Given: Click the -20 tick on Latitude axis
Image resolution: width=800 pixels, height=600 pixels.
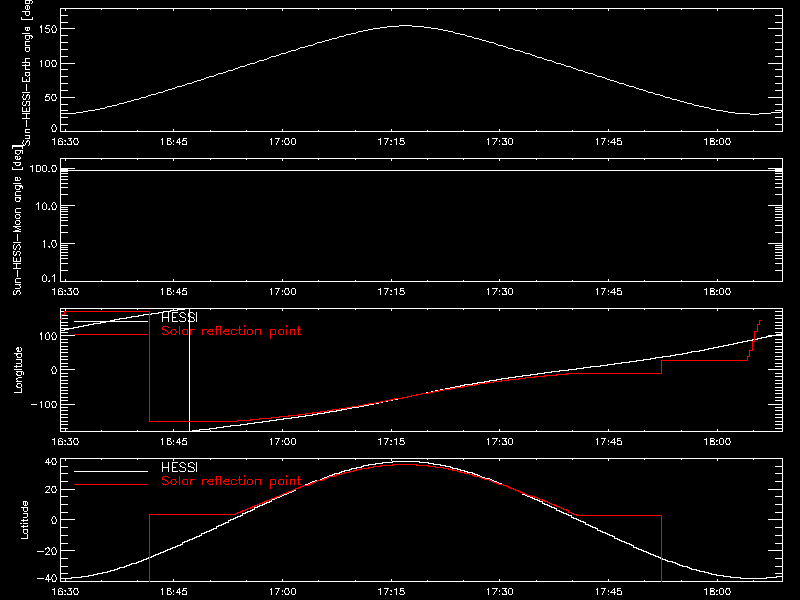Looking at the screenshot, I should coord(47,551).
